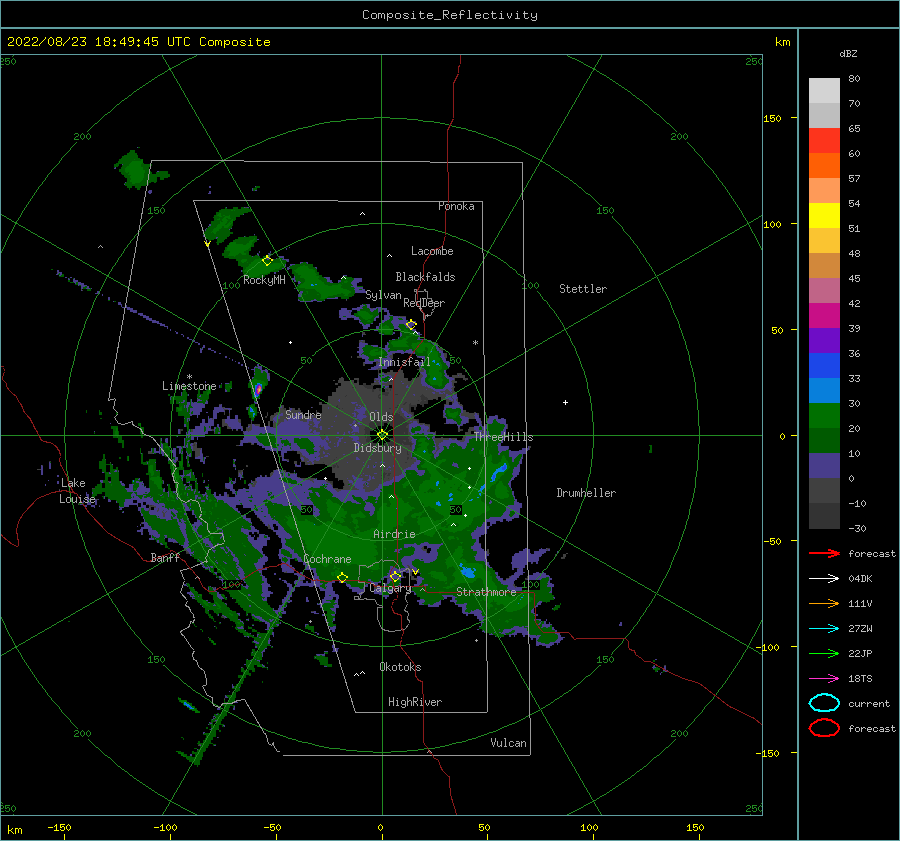Click the magenta 39-42 dBZ swatch
Viewport: 900px width, 841px height.
click(824, 316)
